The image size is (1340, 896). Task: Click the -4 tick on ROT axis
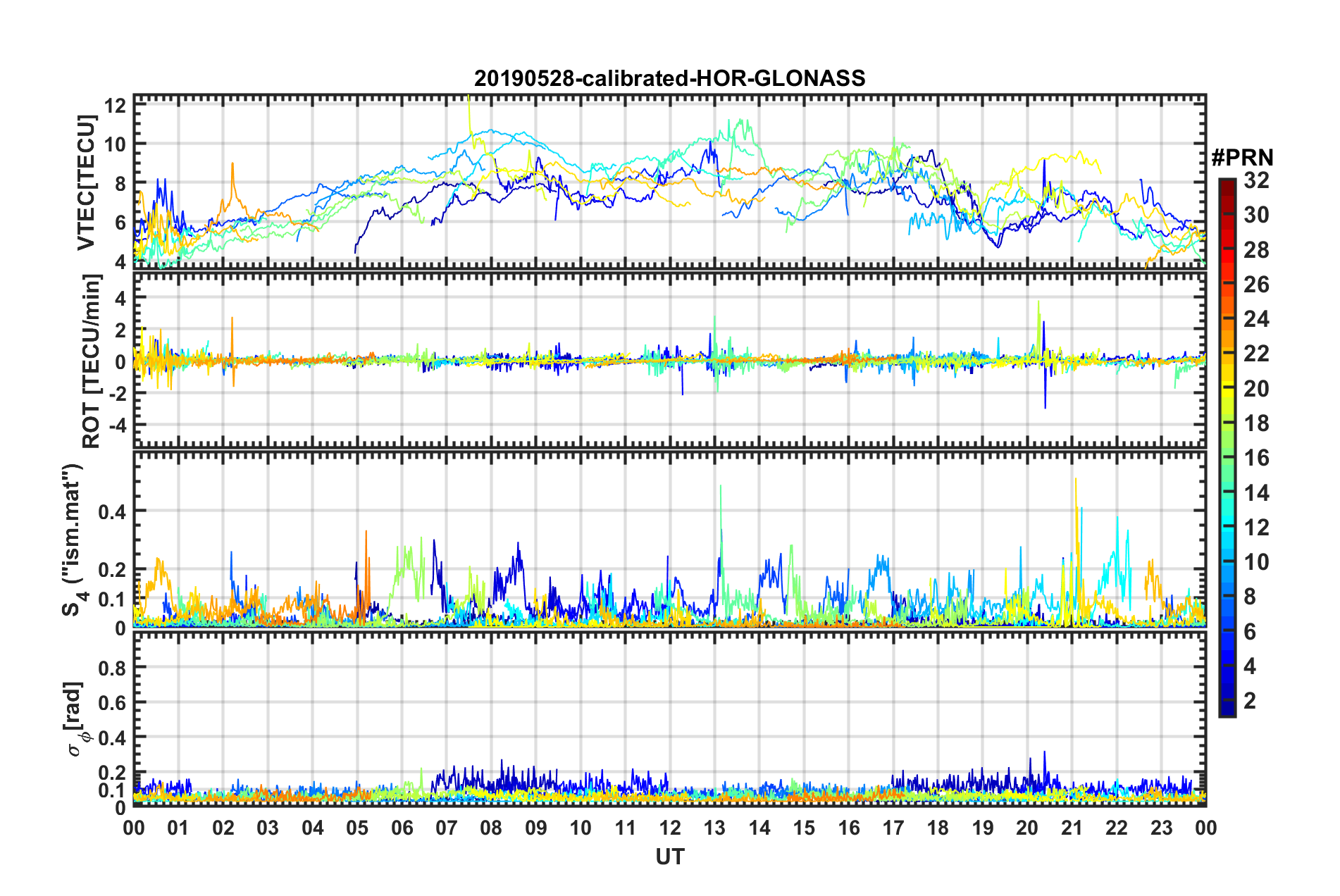[117, 426]
